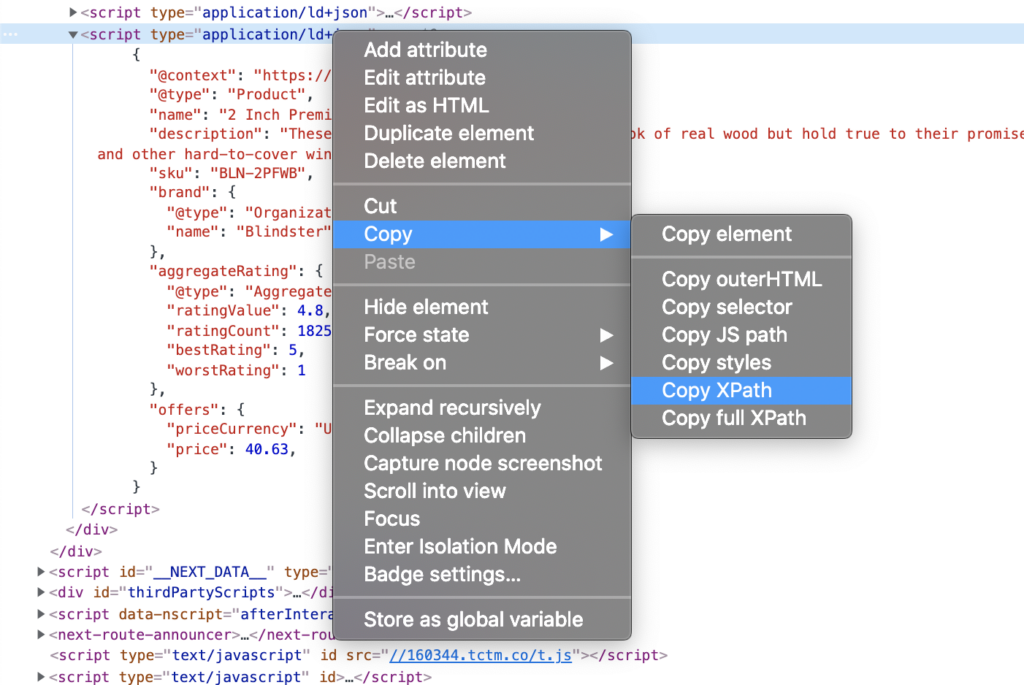Image resolution: width=1024 pixels, height=685 pixels.
Task: Open the Force state submenu
Action: click(x=416, y=335)
